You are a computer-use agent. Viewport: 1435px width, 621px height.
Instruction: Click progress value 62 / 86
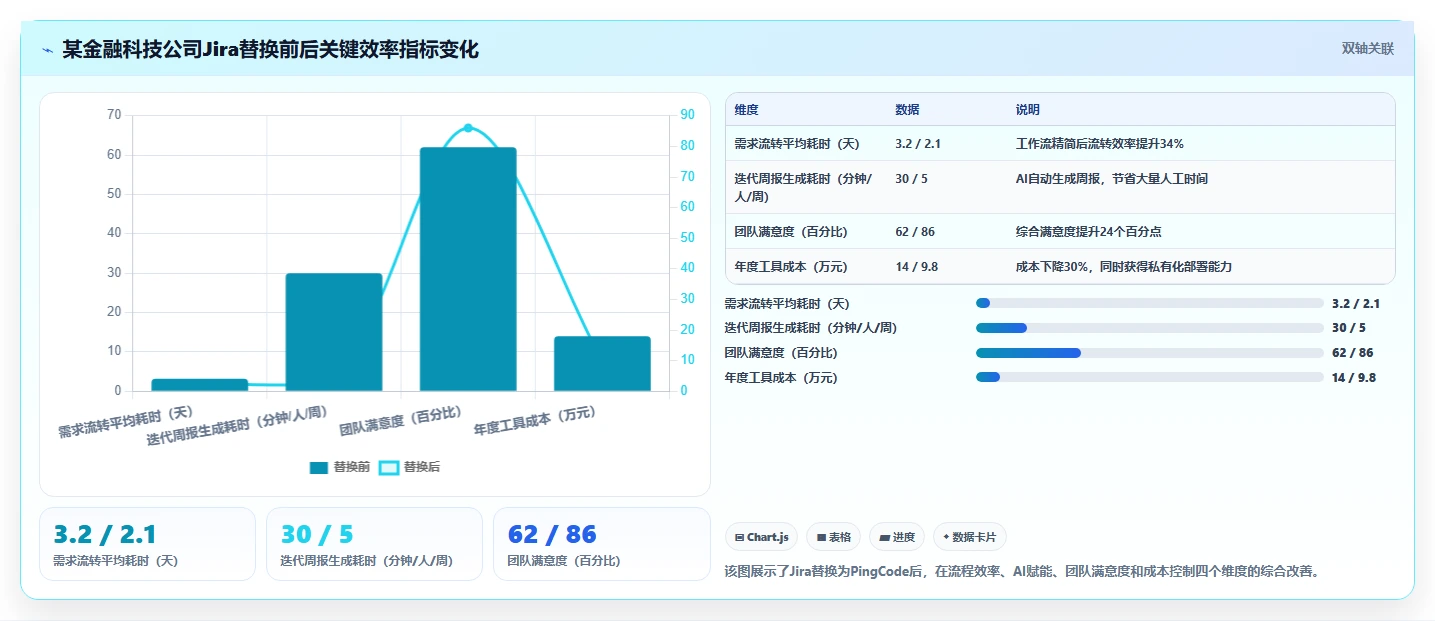(1353, 353)
